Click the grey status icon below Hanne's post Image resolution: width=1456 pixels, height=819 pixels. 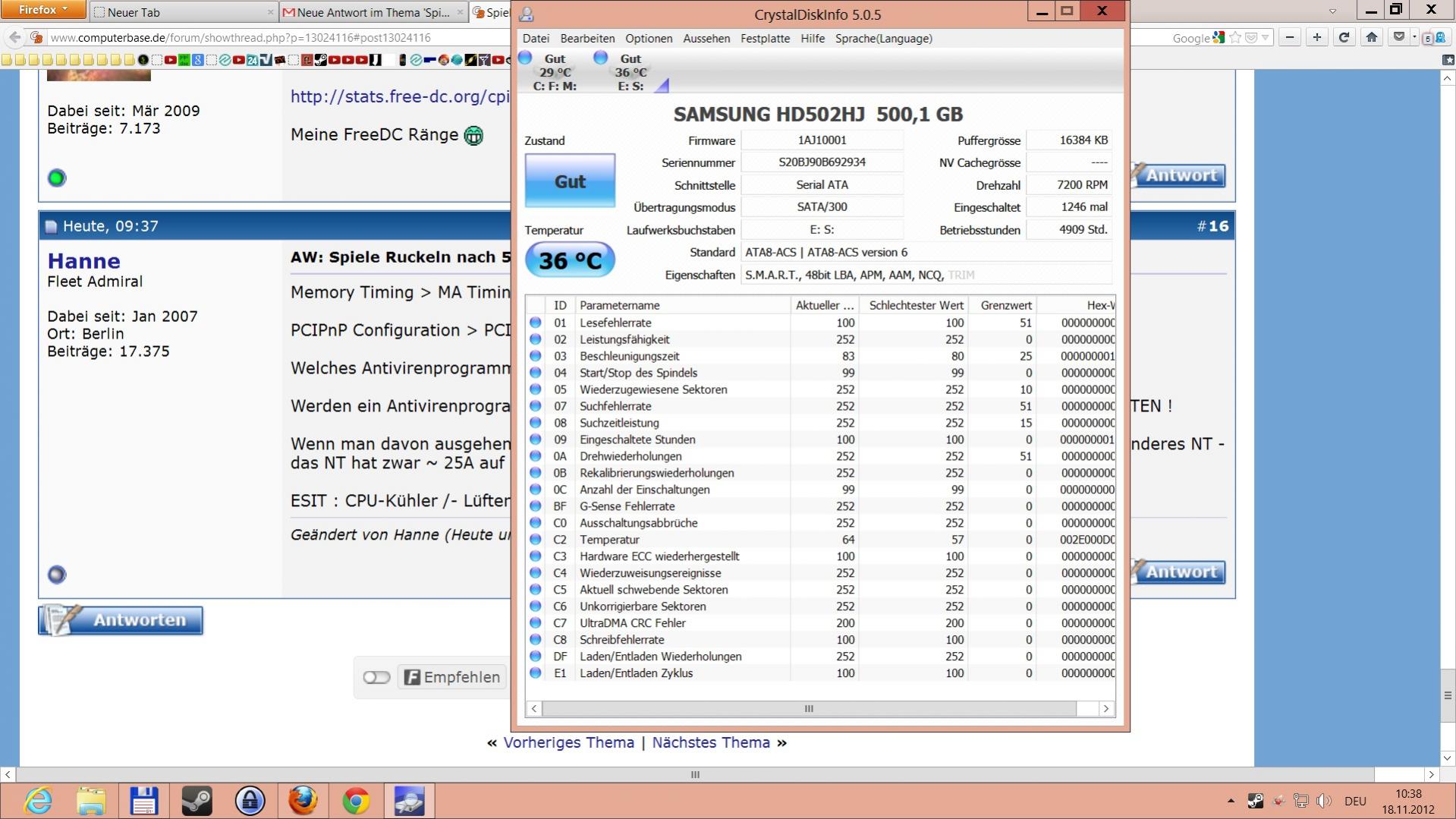coord(57,575)
